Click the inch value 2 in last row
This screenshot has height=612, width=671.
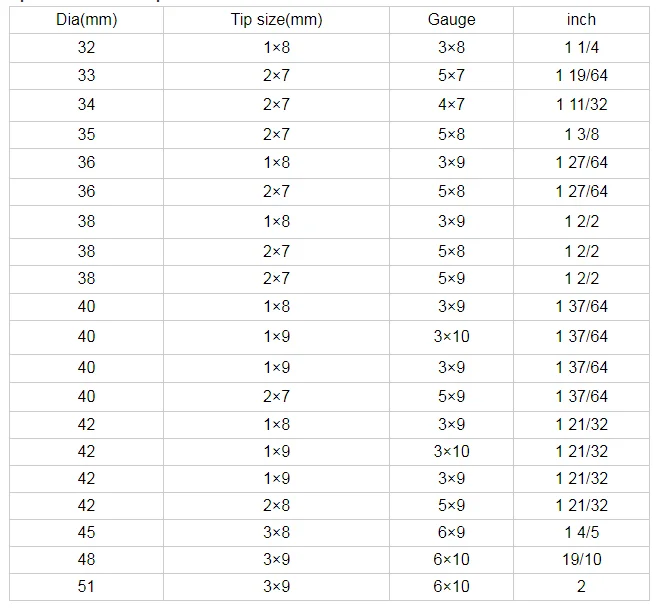tap(582, 587)
